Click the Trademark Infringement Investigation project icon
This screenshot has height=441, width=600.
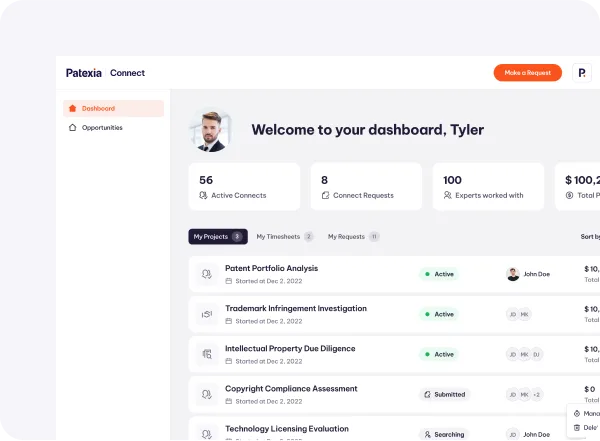point(207,314)
